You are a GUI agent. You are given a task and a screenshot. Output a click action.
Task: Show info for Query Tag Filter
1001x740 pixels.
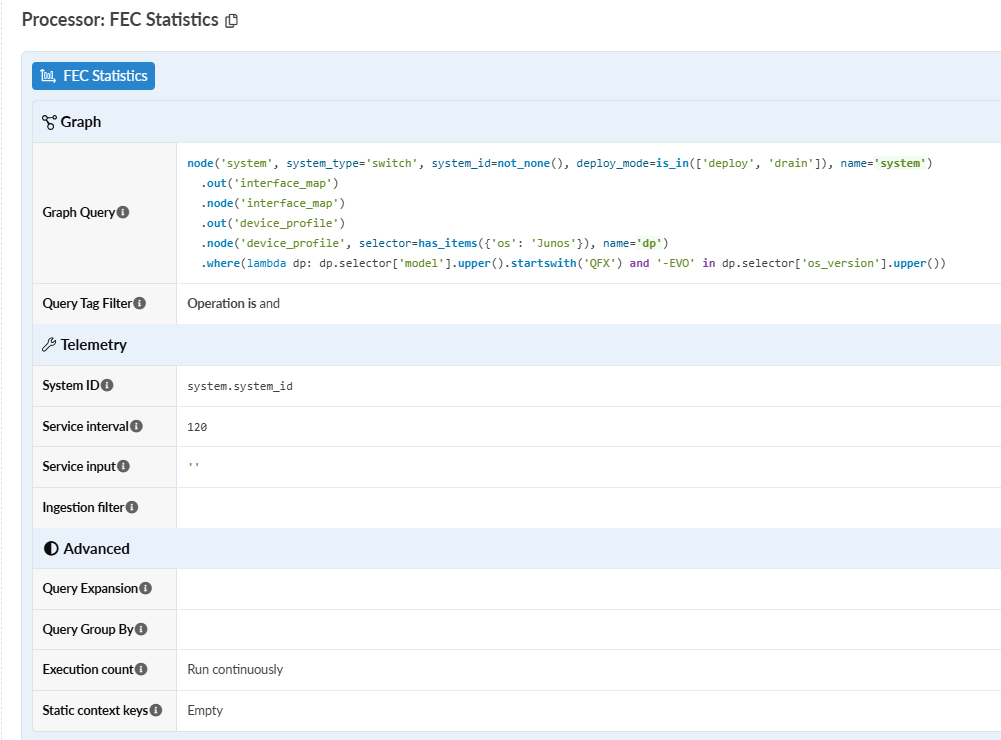point(140,303)
